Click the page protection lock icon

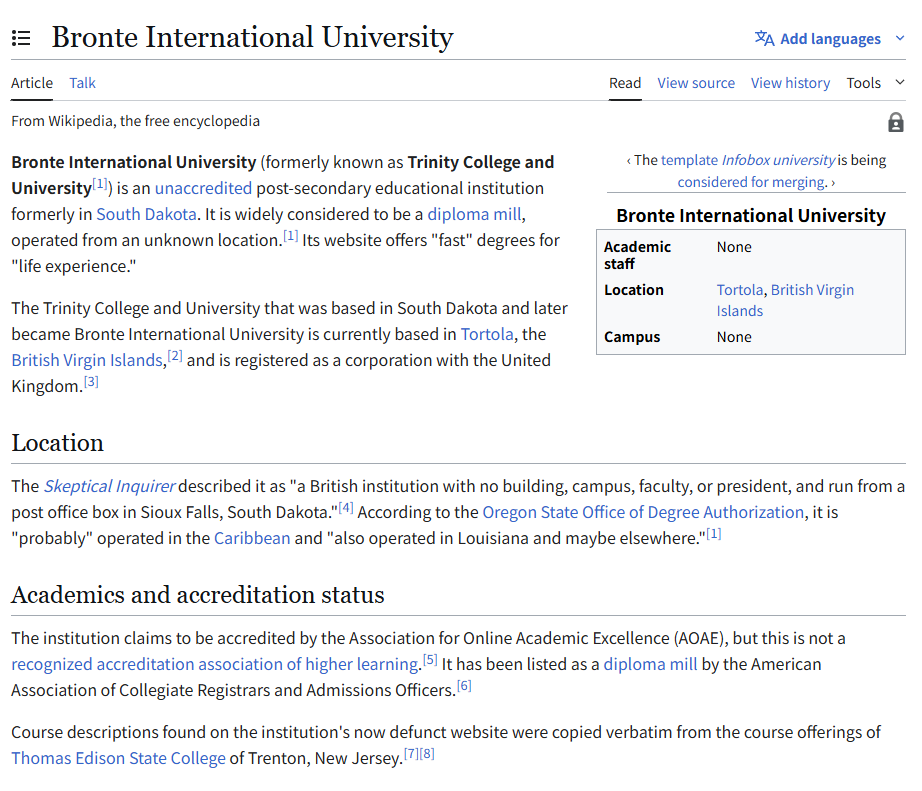click(x=896, y=121)
